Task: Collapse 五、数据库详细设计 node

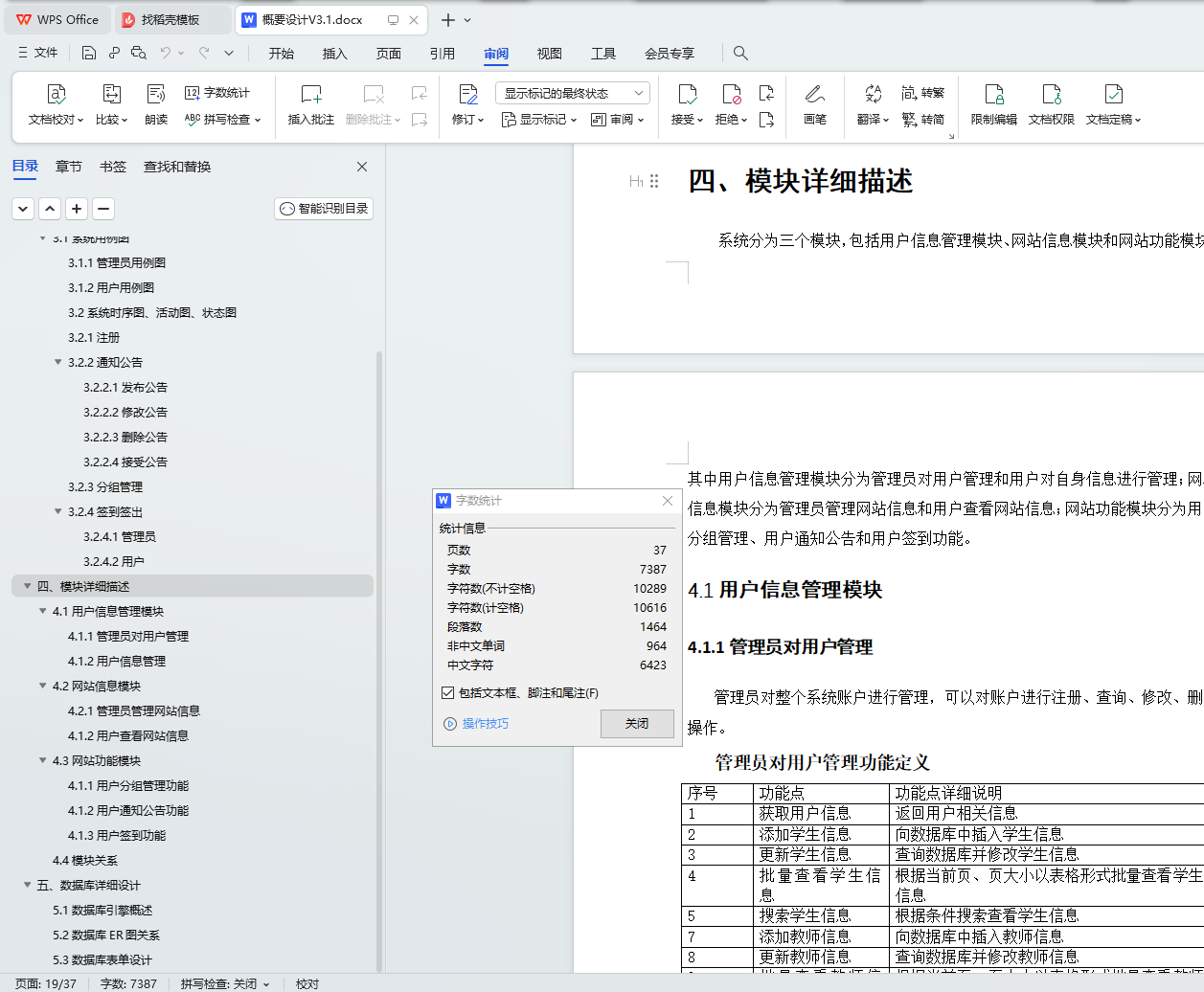Action: tap(27, 885)
